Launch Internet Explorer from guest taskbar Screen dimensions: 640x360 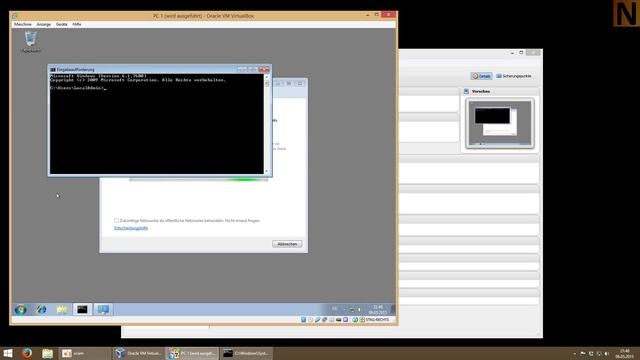(x=41, y=310)
